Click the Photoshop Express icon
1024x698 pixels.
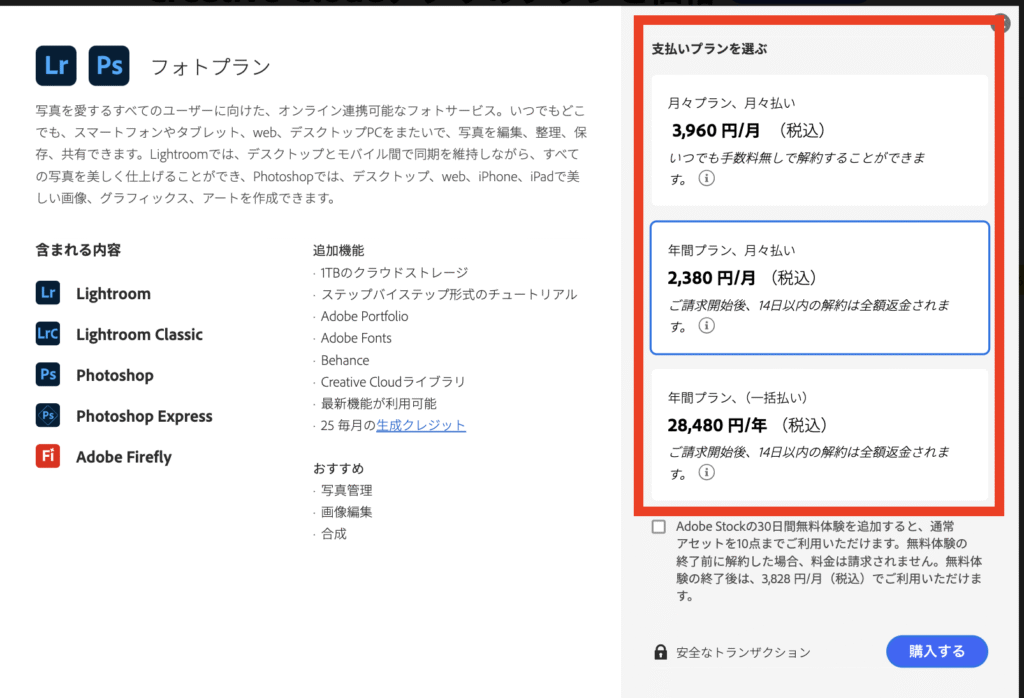pyautogui.click(x=47, y=416)
